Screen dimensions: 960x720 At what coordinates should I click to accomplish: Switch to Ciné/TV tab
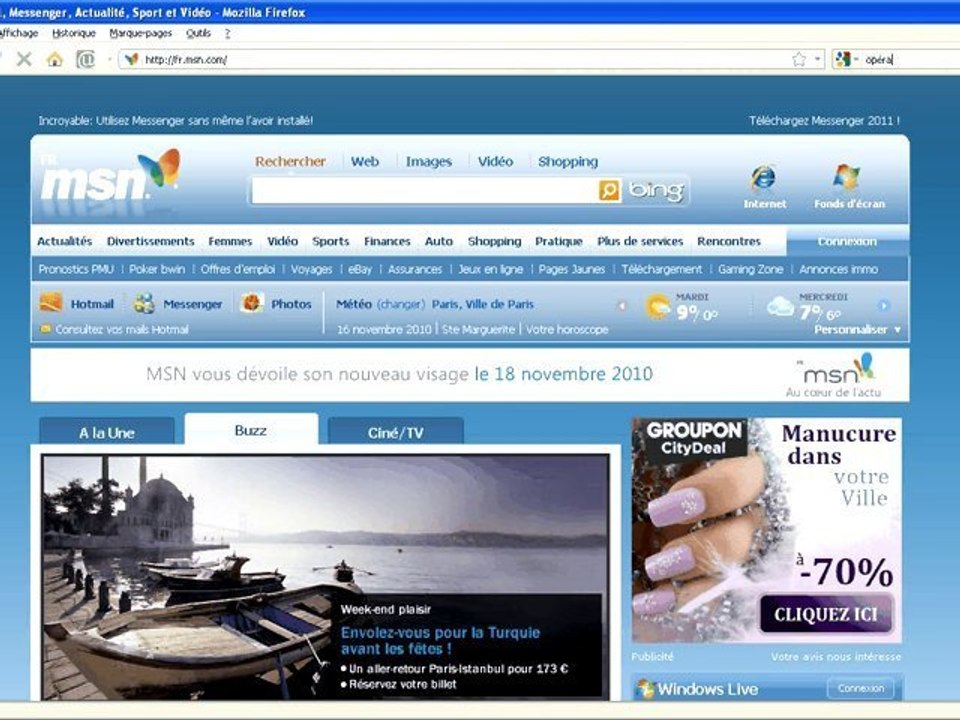tap(396, 433)
